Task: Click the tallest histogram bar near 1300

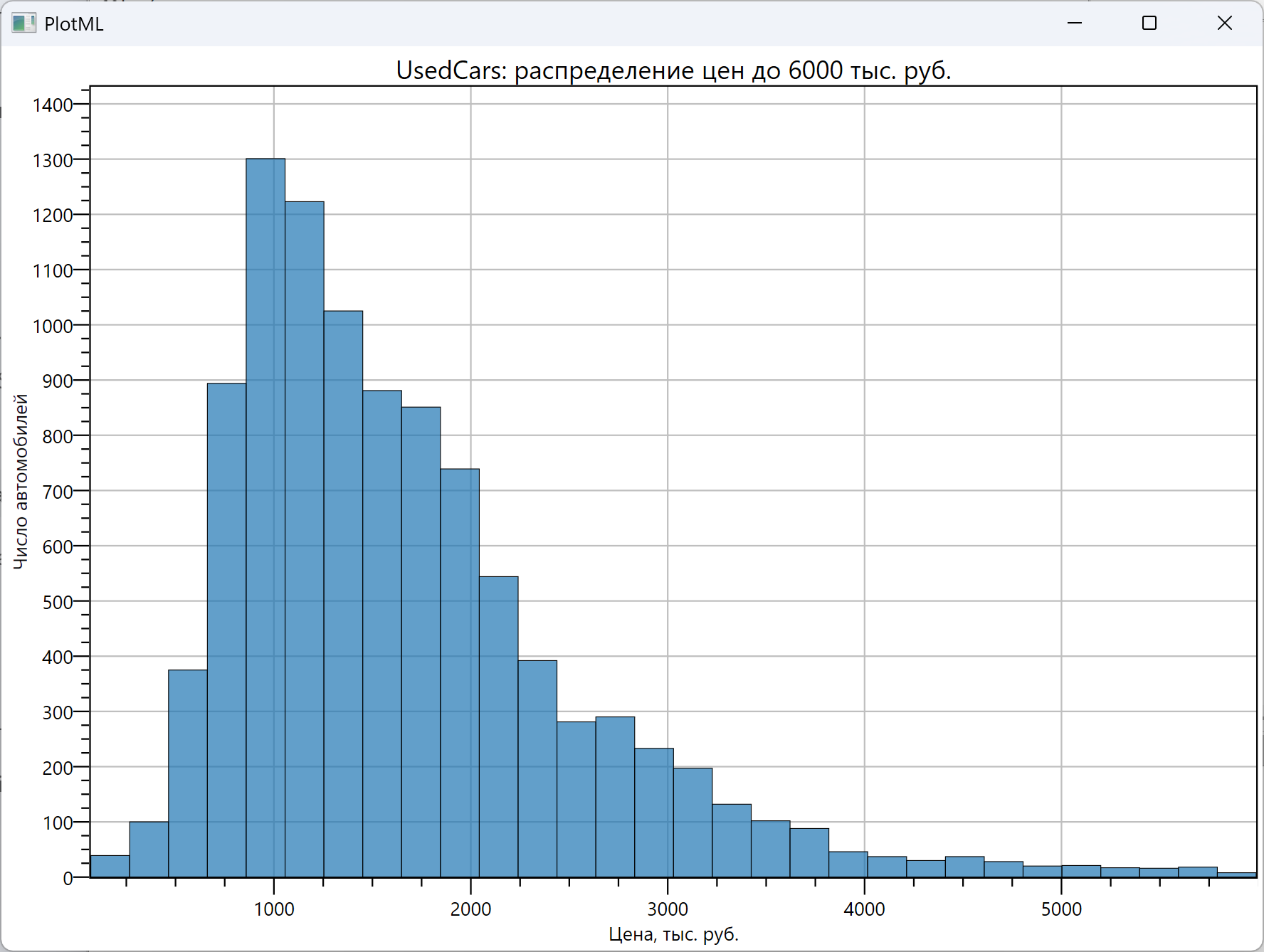Action: [x=265, y=517]
